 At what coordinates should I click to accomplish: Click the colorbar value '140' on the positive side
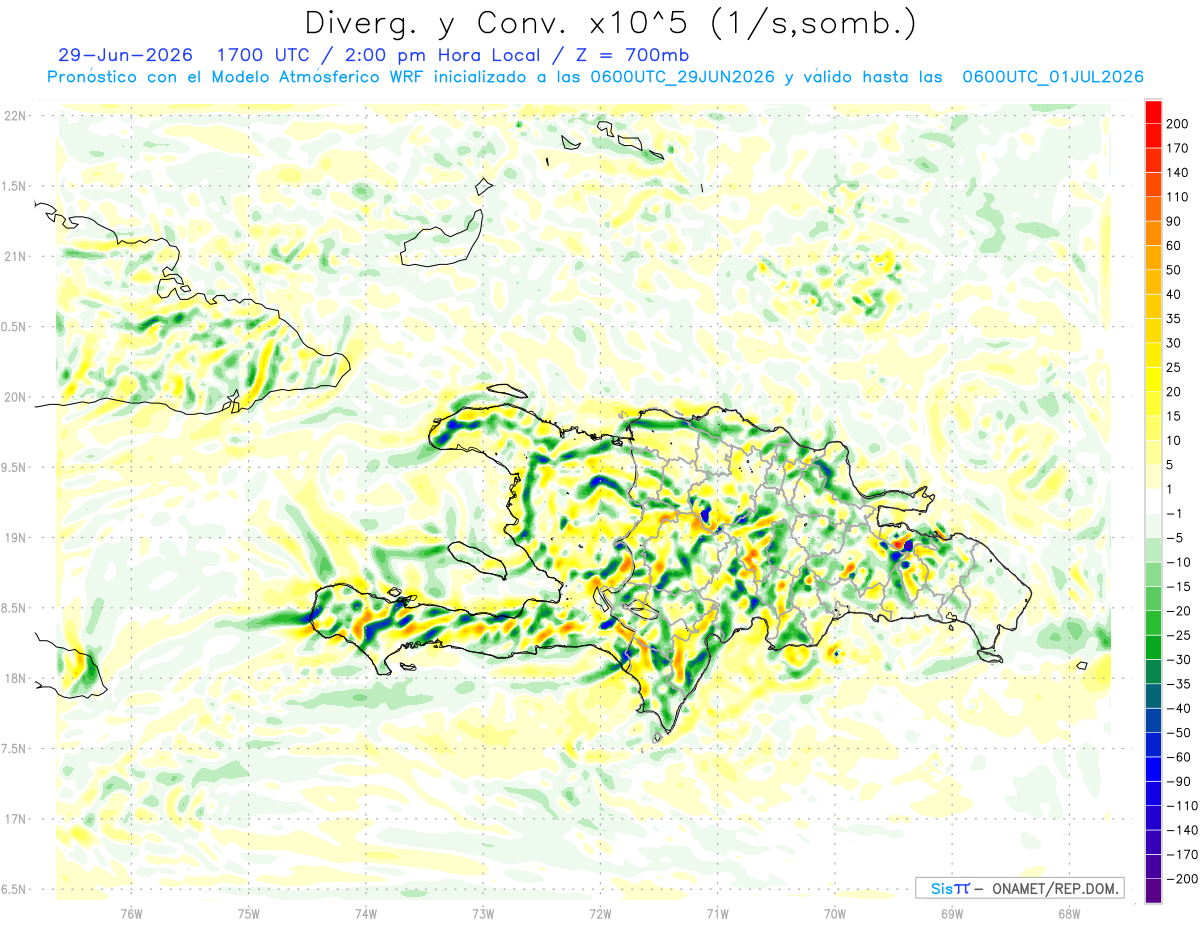[x=1179, y=173]
